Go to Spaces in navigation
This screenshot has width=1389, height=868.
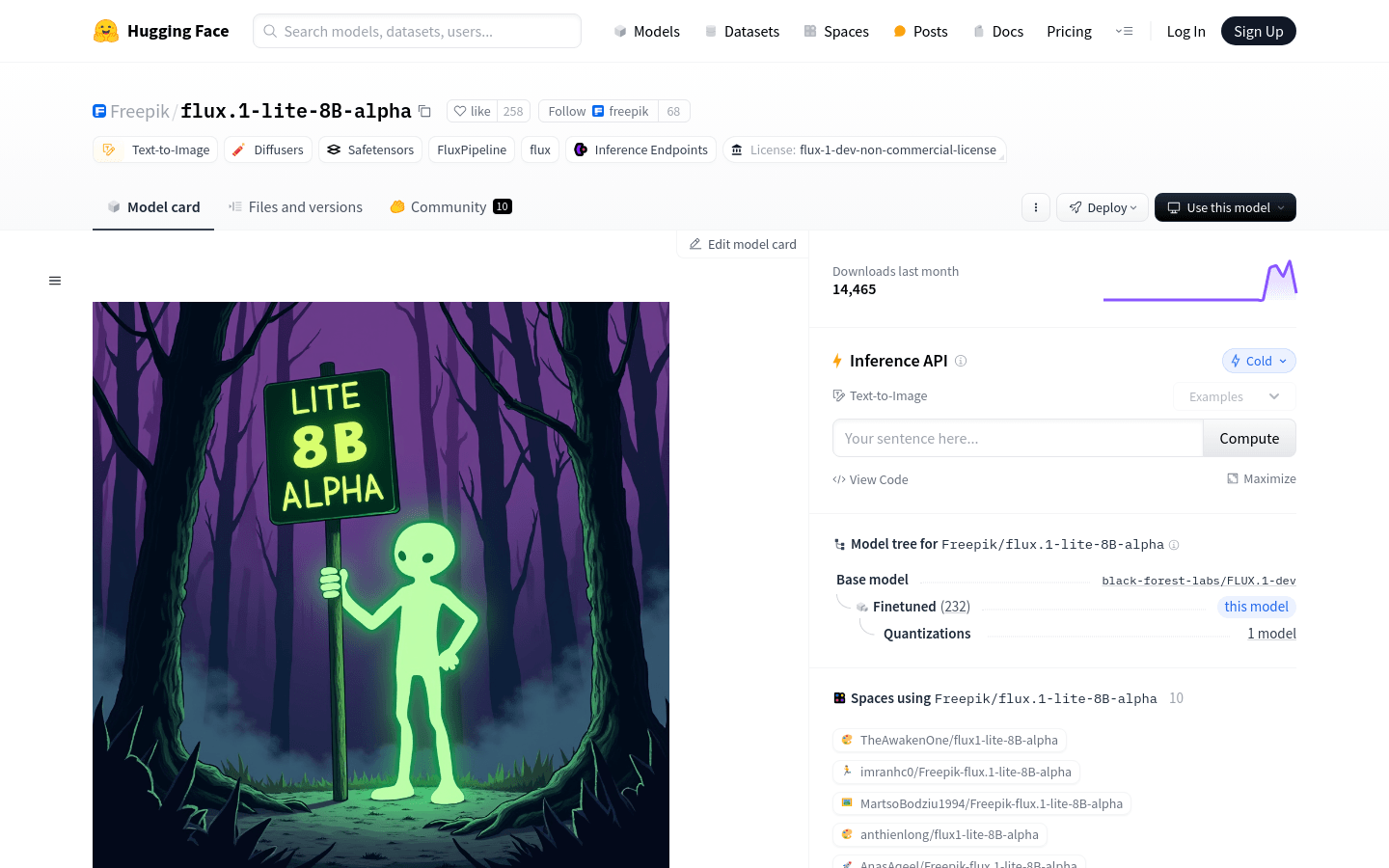[x=836, y=31]
